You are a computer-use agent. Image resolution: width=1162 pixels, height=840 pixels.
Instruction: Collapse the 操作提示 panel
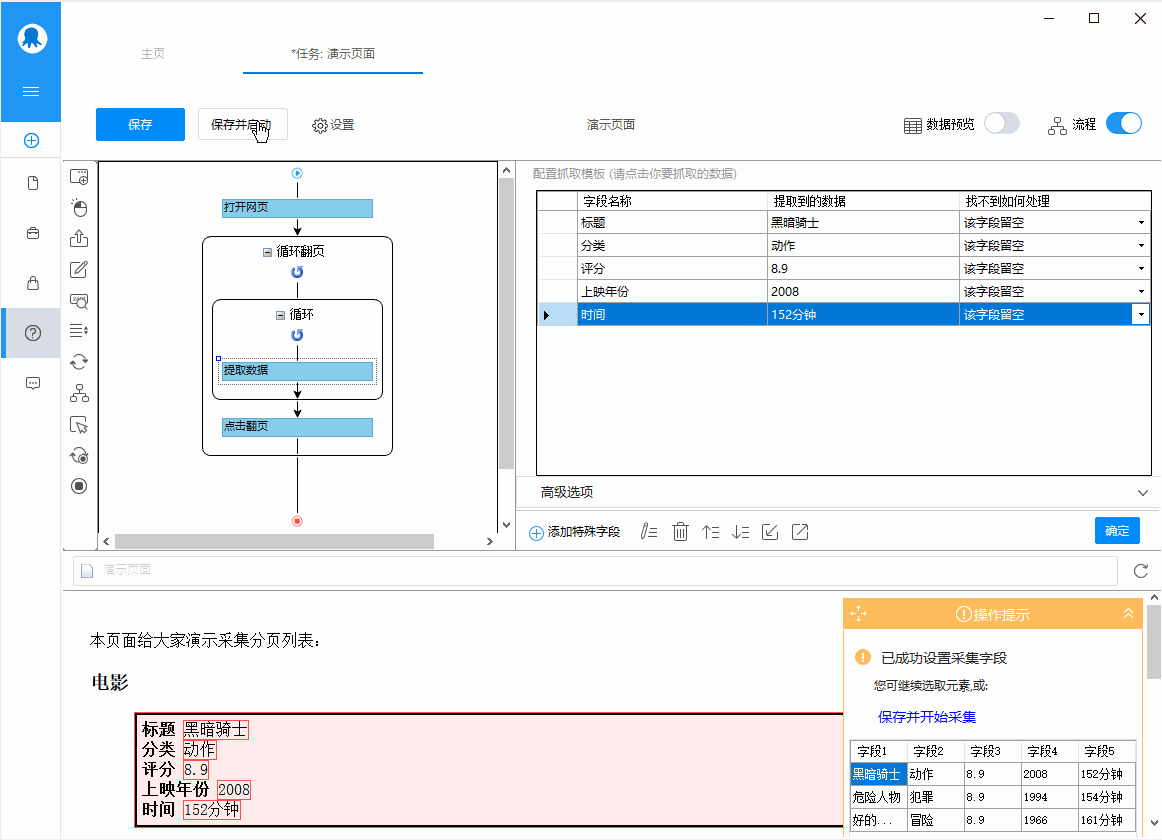(x=1128, y=613)
